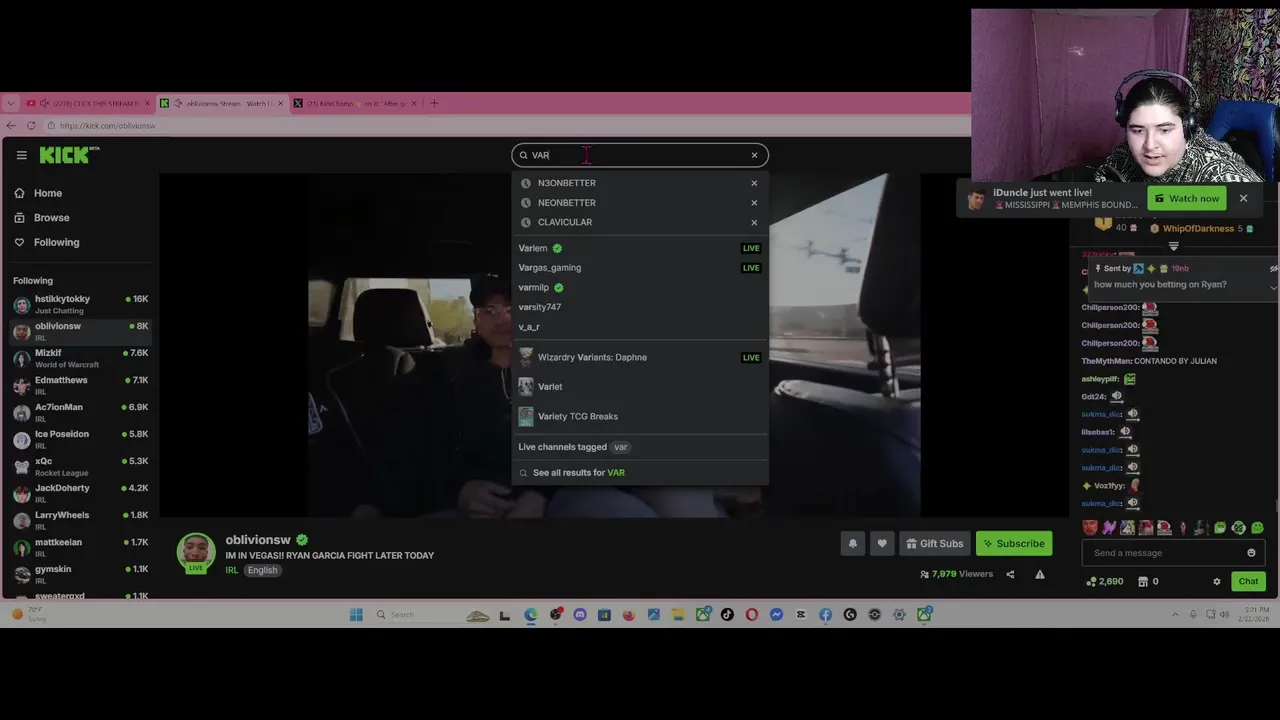Open LarryWheels followed channel
The image size is (1280, 720).
(x=80, y=520)
